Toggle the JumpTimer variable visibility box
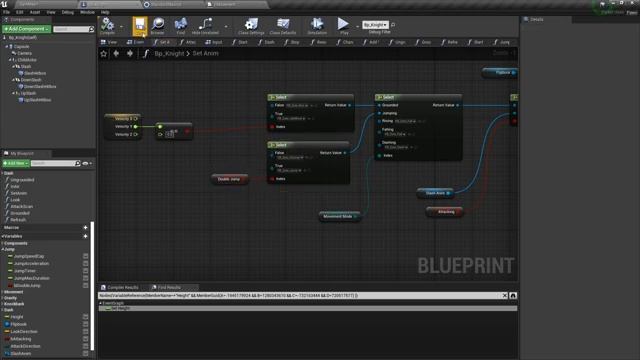This screenshot has width=640, height=360. (x=86, y=271)
